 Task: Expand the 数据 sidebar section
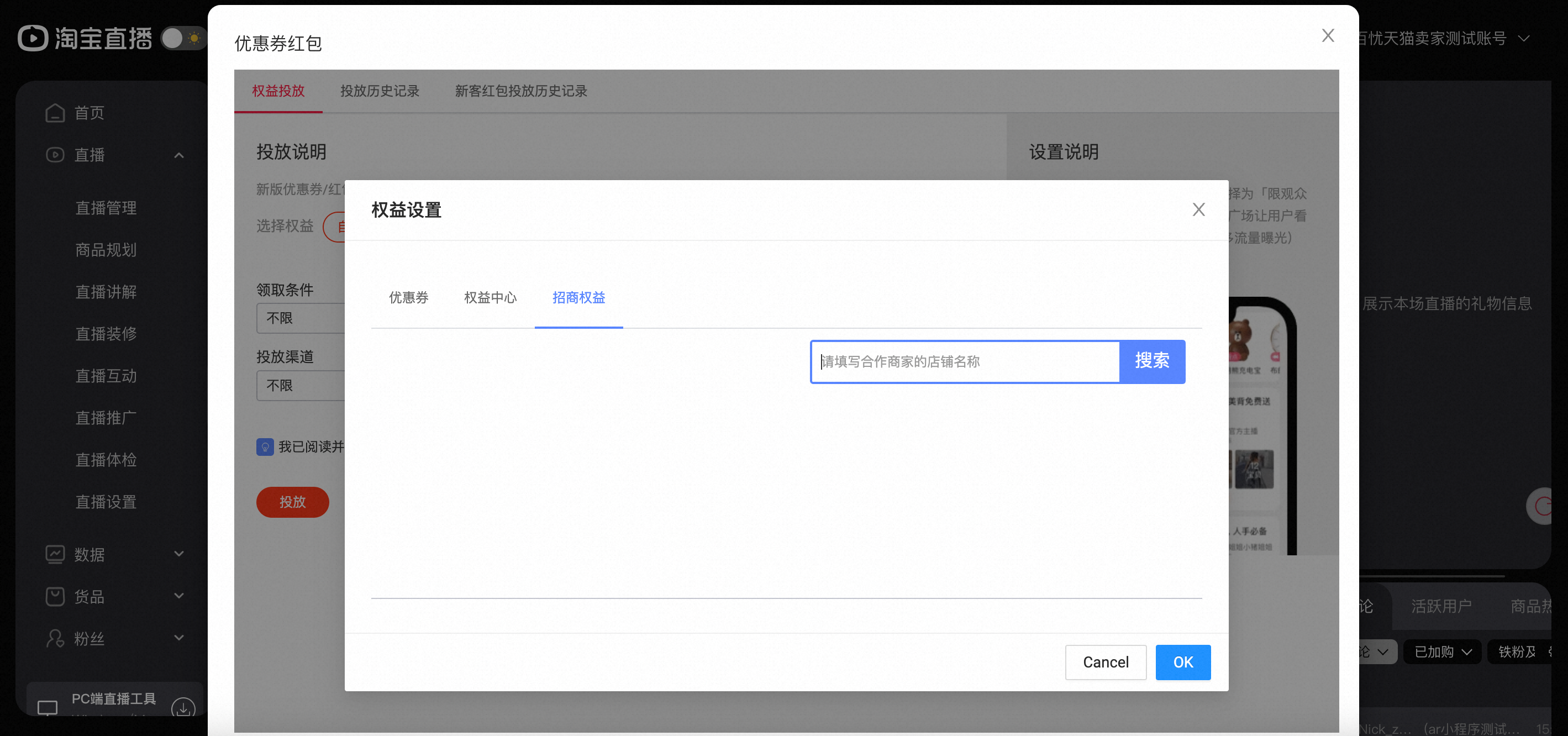tap(179, 554)
